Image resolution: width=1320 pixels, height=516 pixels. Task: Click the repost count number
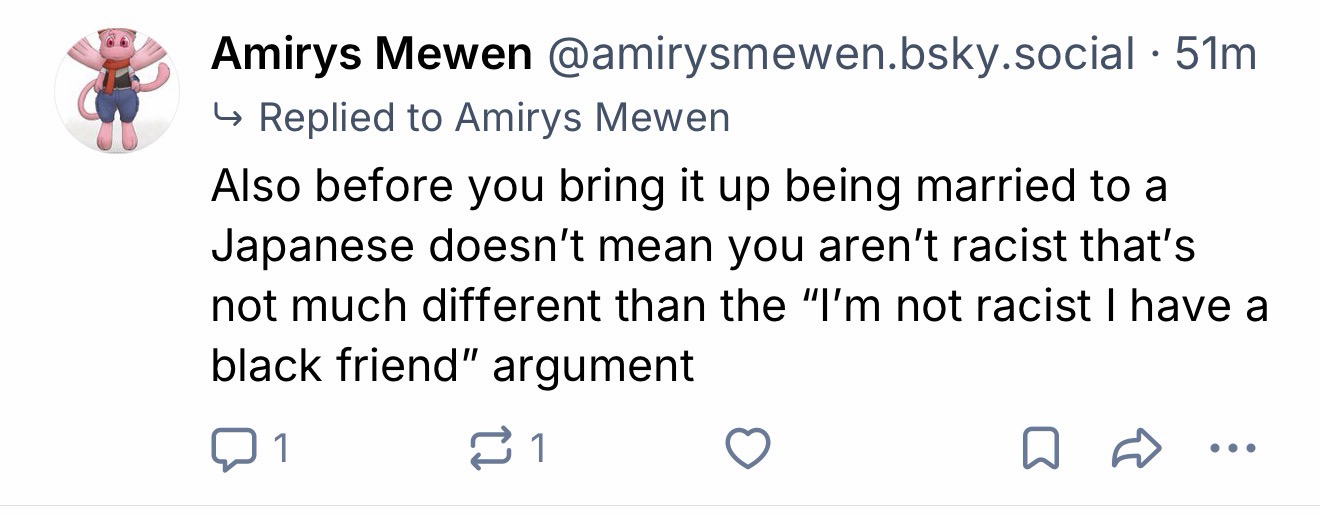click(539, 449)
